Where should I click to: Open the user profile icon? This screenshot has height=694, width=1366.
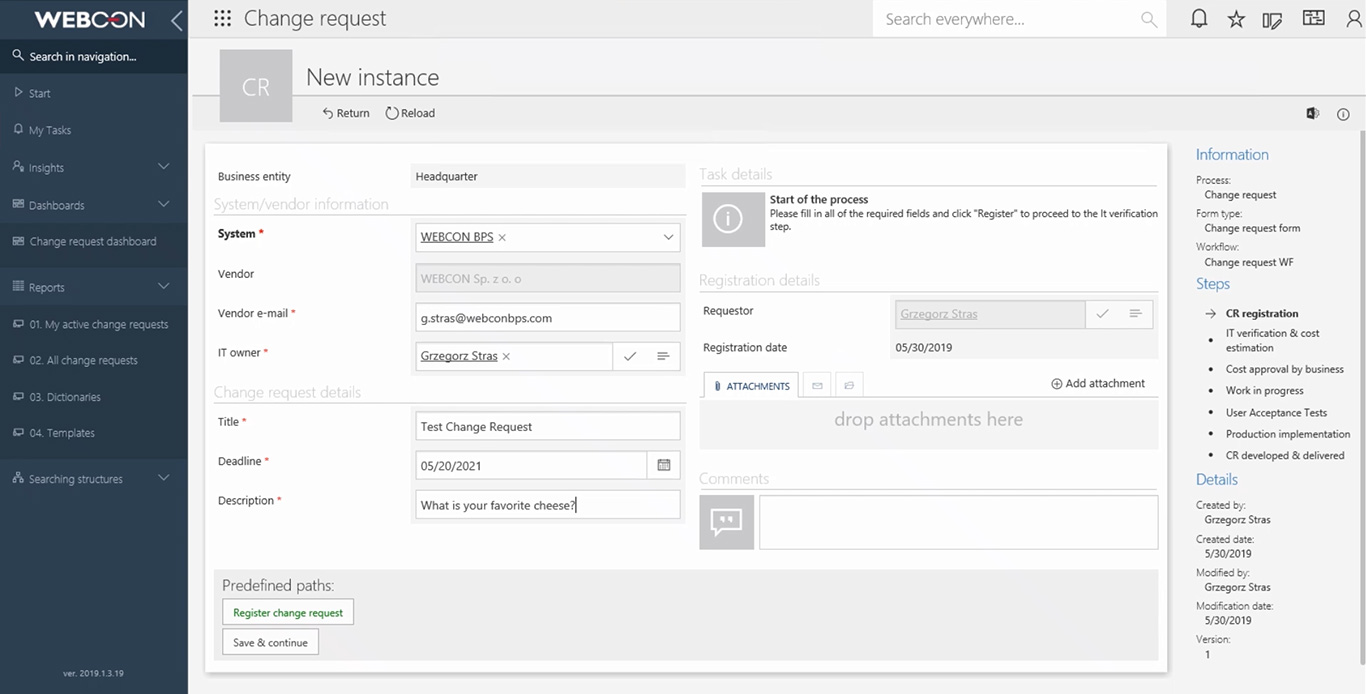coord(1353,19)
